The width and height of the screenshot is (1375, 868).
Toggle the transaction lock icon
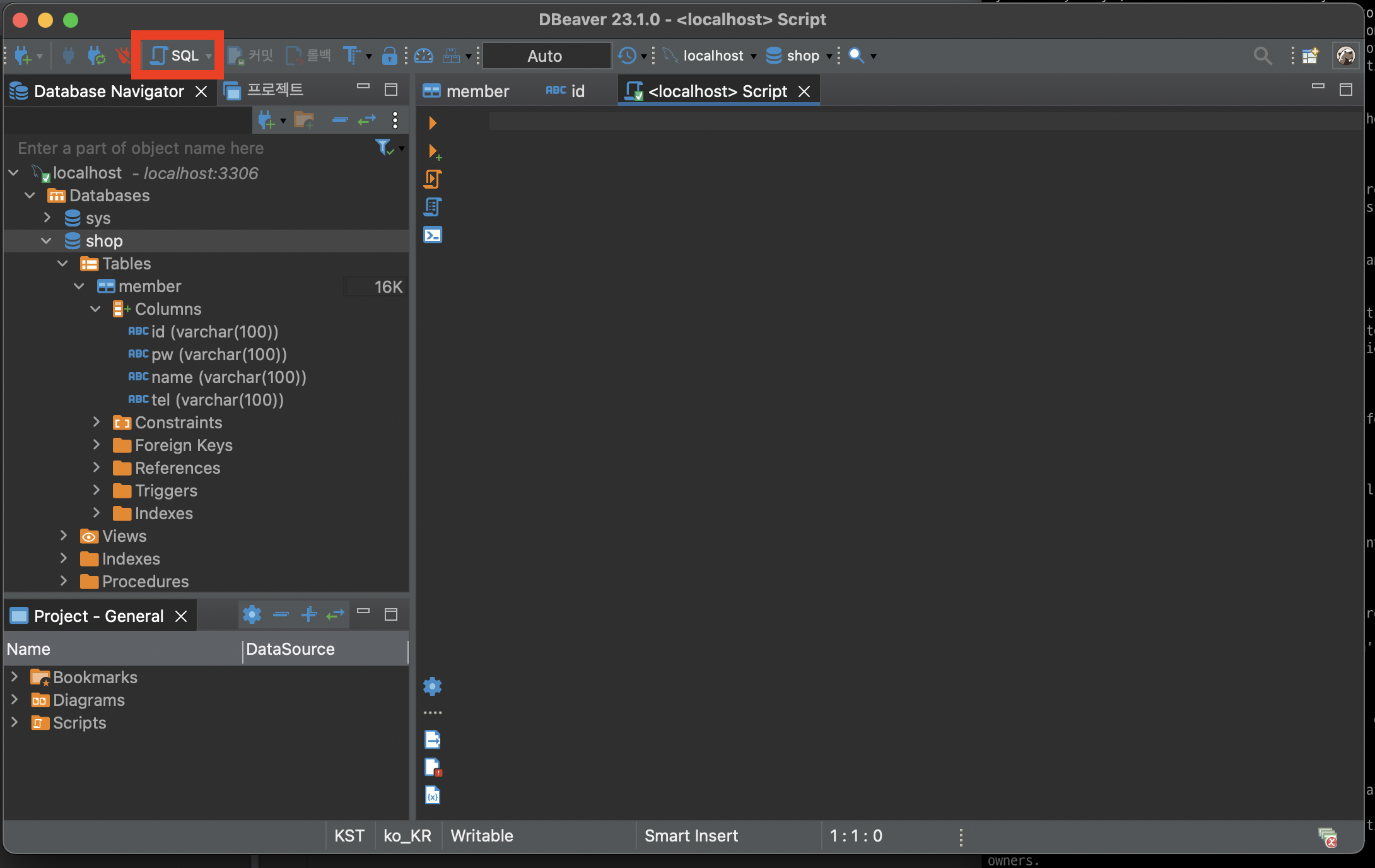[389, 56]
